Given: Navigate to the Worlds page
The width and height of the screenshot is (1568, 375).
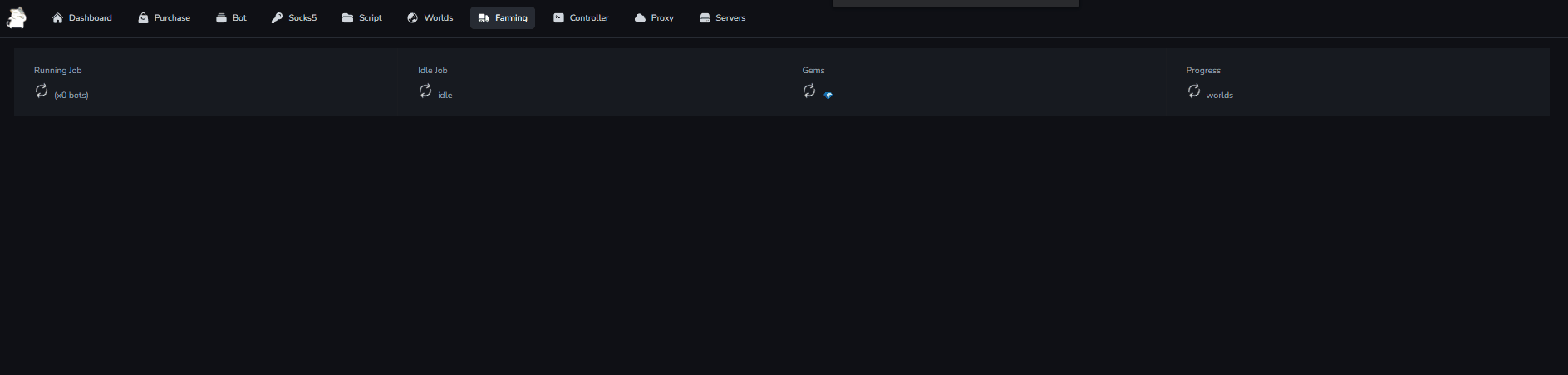Looking at the screenshot, I should click(430, 18).
